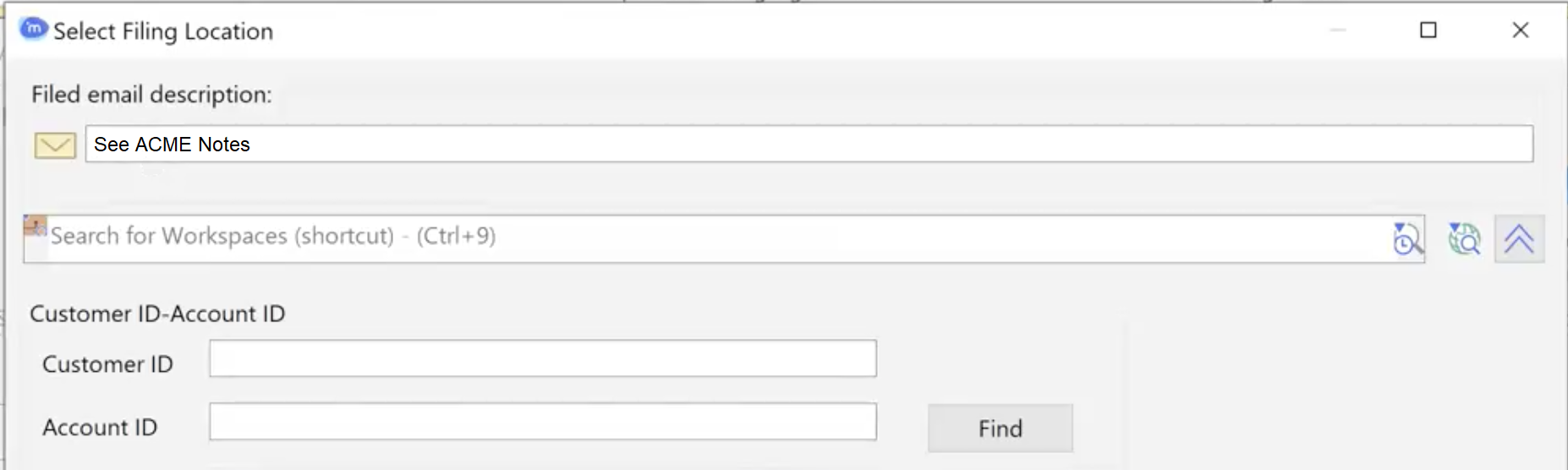Click the "Customer ID" field label
Viewport: 1568px width, 470px height.
coord(107,364)
